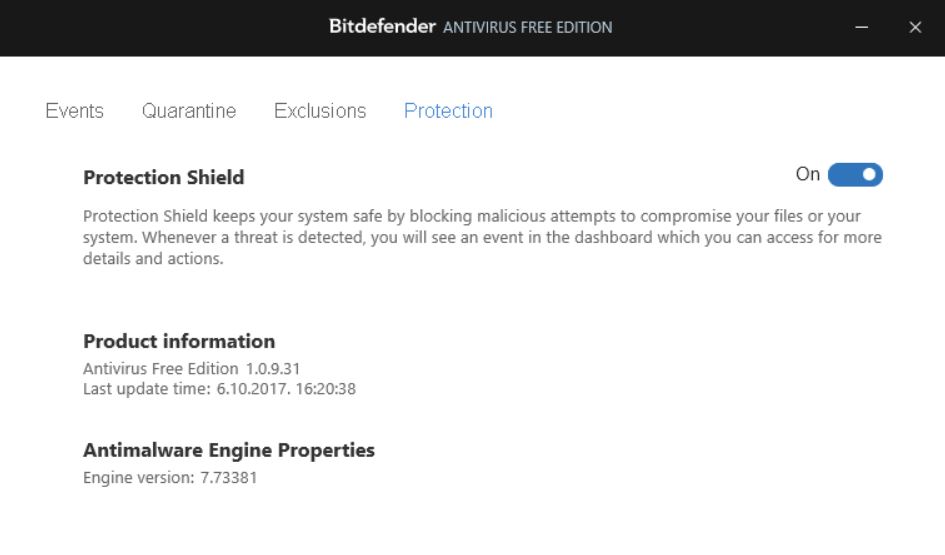The height and width of the screenshot is (555, 945).
Task: Click the Bitdefender logo in title bar
Action: pyautogui.click(x=383, y=27)
